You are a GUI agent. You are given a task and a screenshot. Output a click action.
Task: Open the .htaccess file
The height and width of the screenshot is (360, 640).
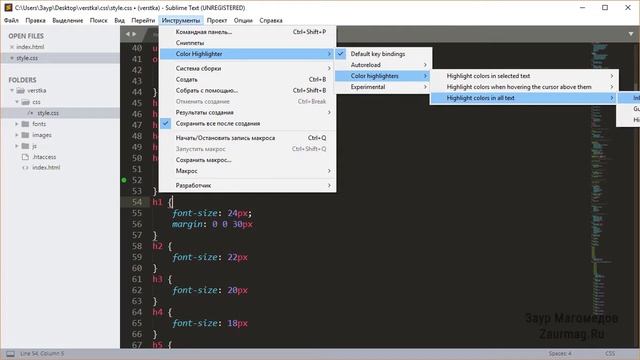pyautogui.click(x=44, y=157)
